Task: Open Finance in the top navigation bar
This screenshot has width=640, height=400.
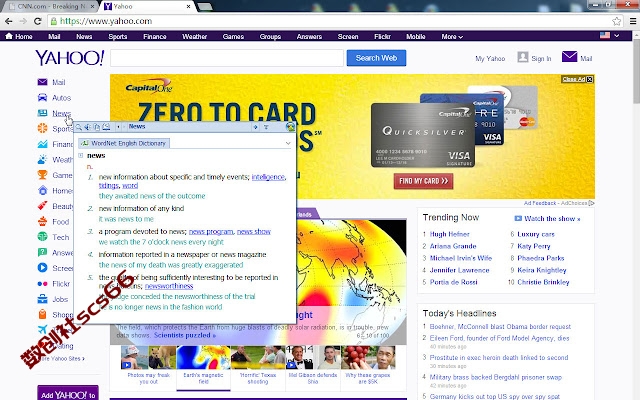Action: tap(155, 37)
